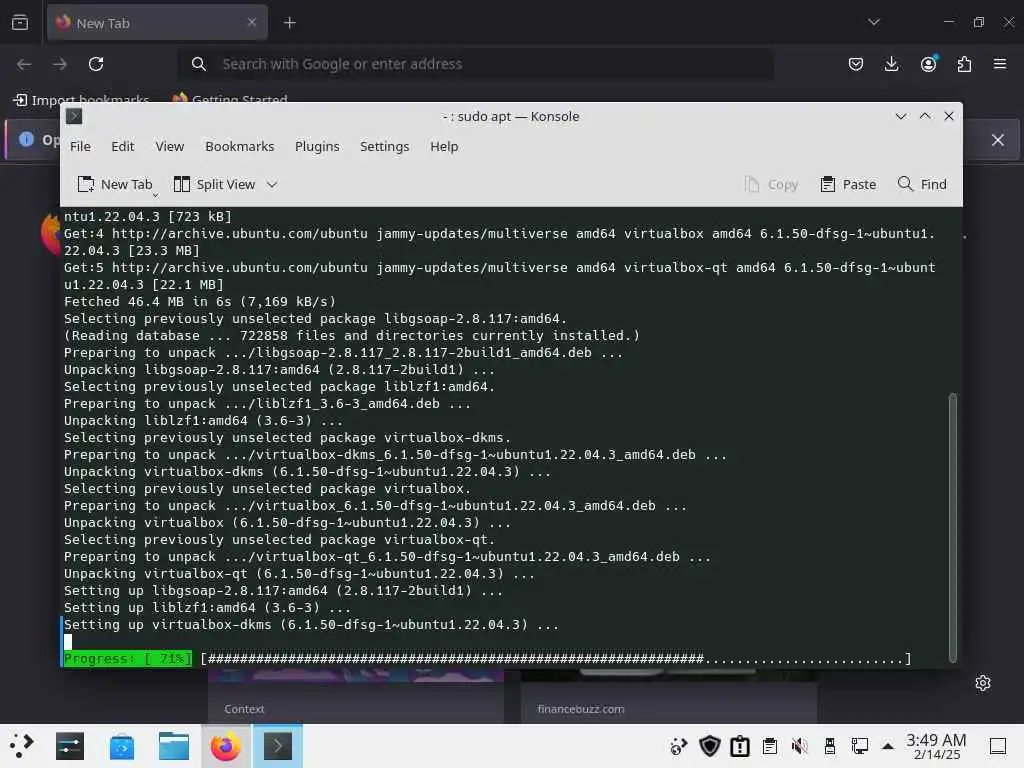Open new tab personalize gear icon

click(983, 683)
